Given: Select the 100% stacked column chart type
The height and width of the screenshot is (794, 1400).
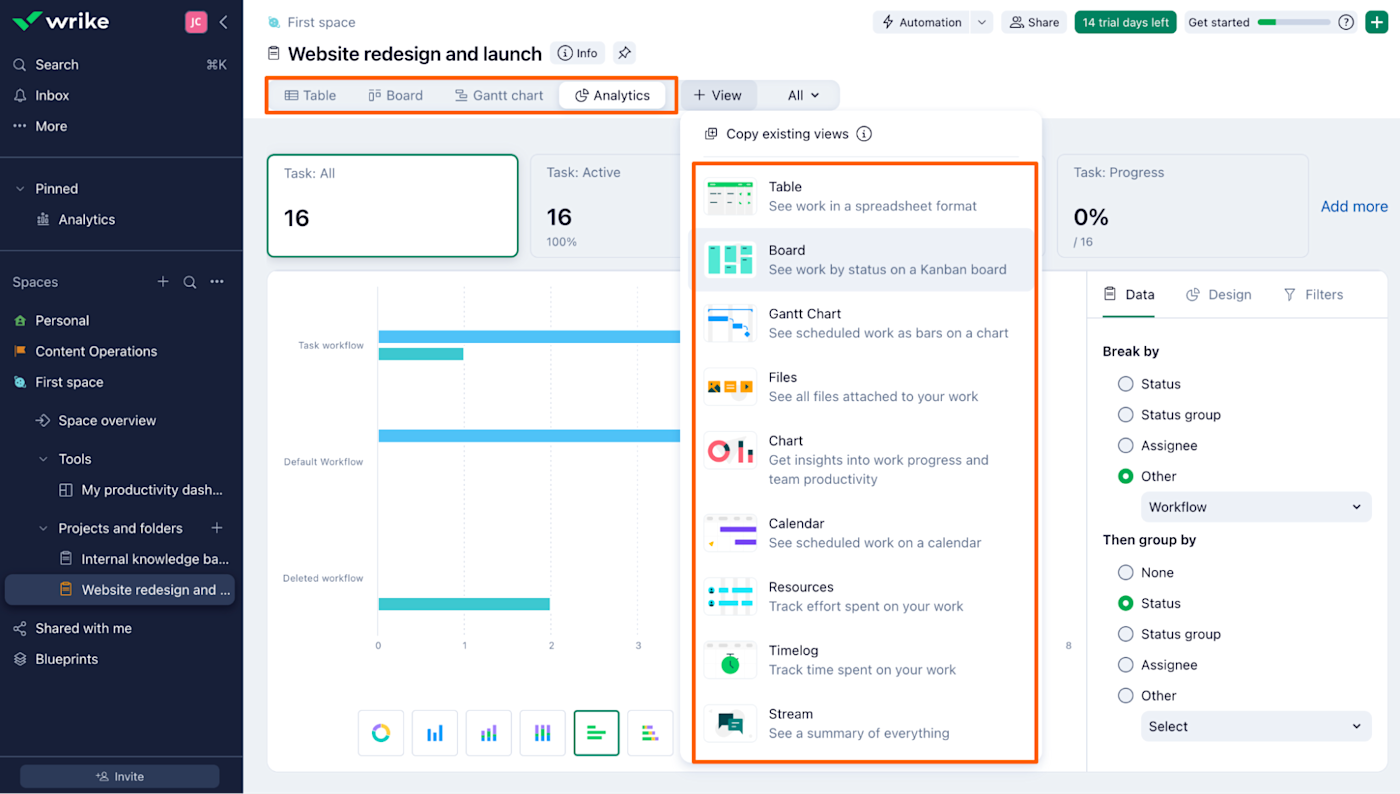Looking at the screenshot, I should 542,733.
